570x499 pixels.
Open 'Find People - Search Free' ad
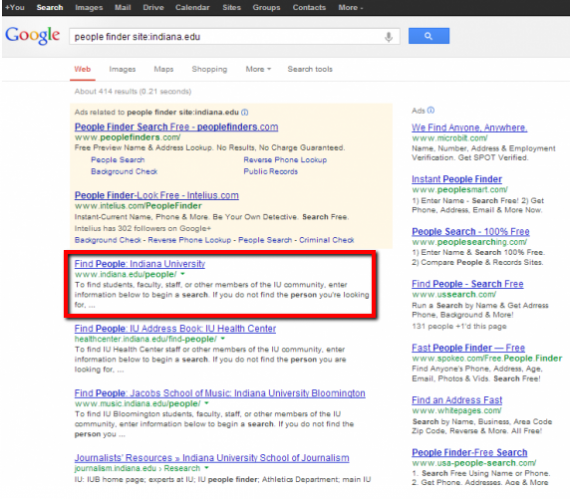467,283
